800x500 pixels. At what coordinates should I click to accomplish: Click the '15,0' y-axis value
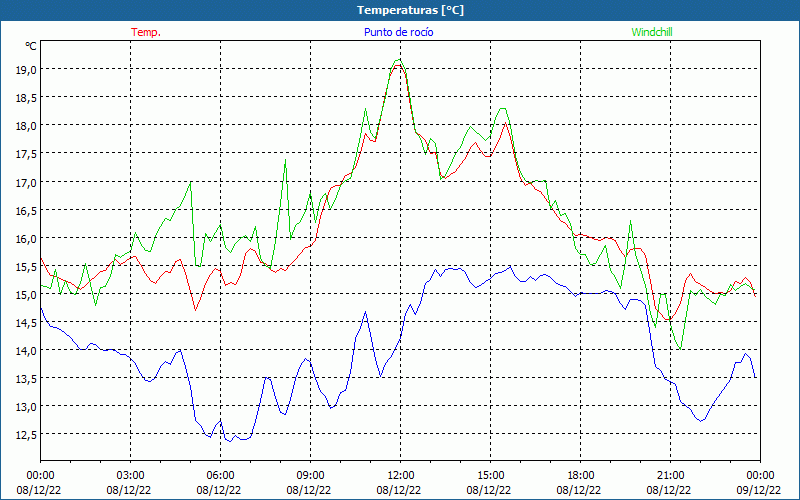(x=26, y=295)
